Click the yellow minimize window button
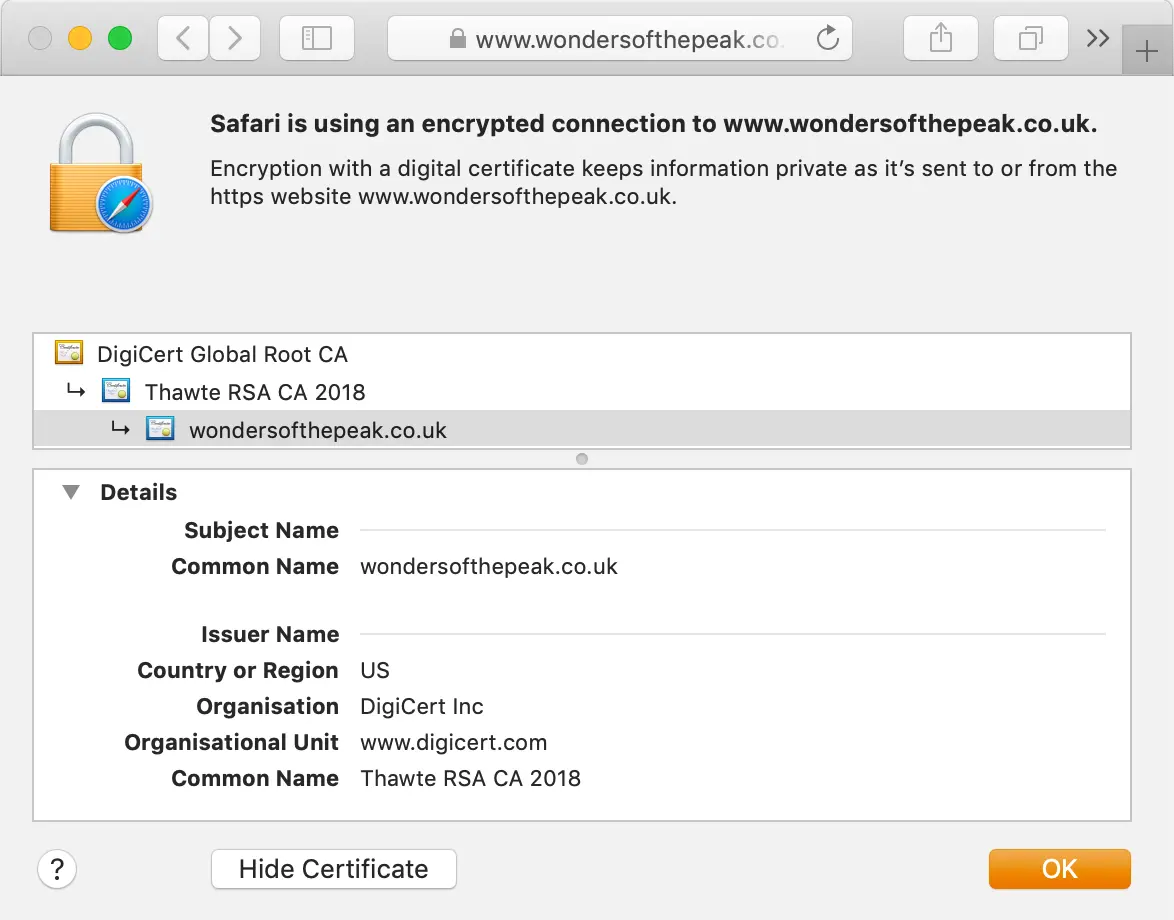The height and width of the screenshot is (920, 1174). coord(80,37)
